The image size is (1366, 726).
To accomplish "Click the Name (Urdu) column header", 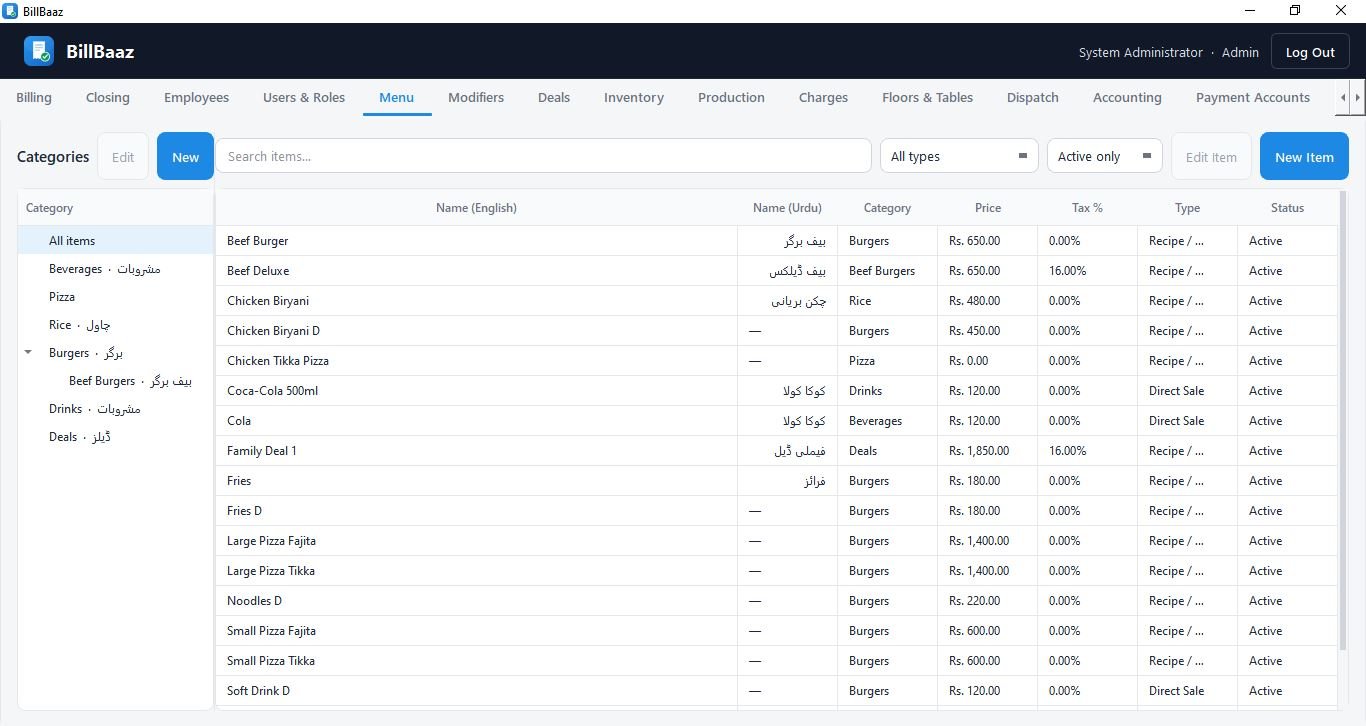I will [x=787, y=208].
